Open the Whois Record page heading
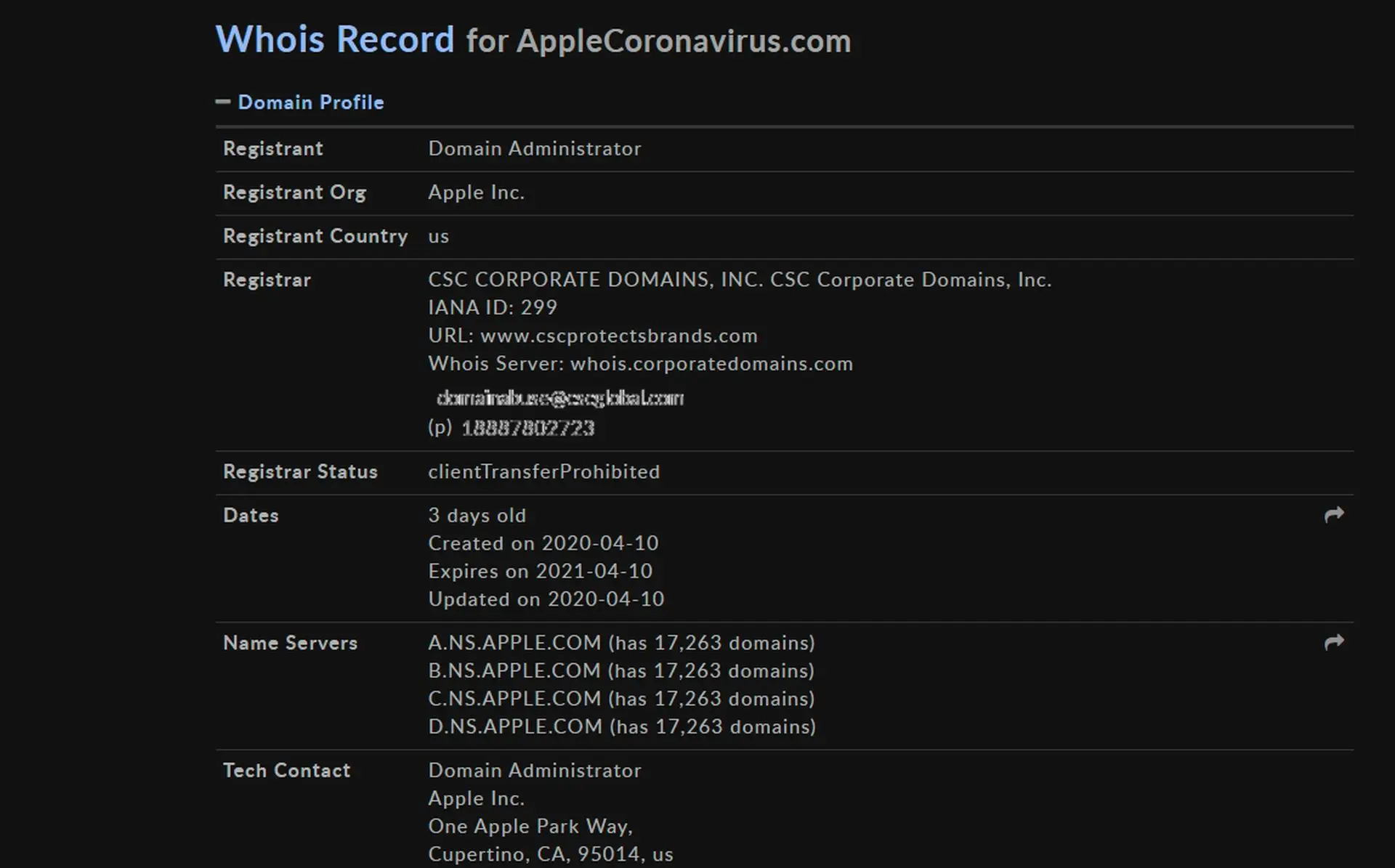Screen dimensions: 1395x868 pyautogui.click(x=336, y=40)
